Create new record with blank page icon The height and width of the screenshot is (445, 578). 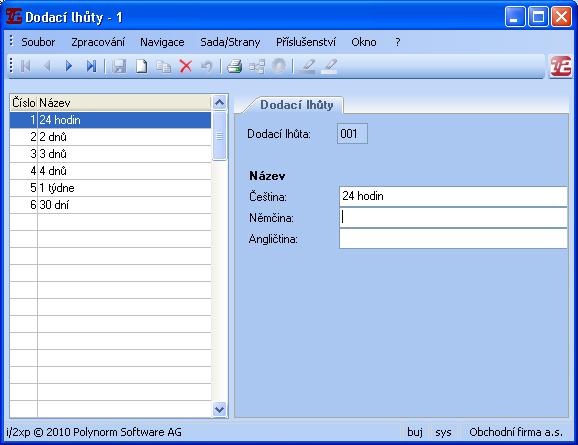coord(142,66)
